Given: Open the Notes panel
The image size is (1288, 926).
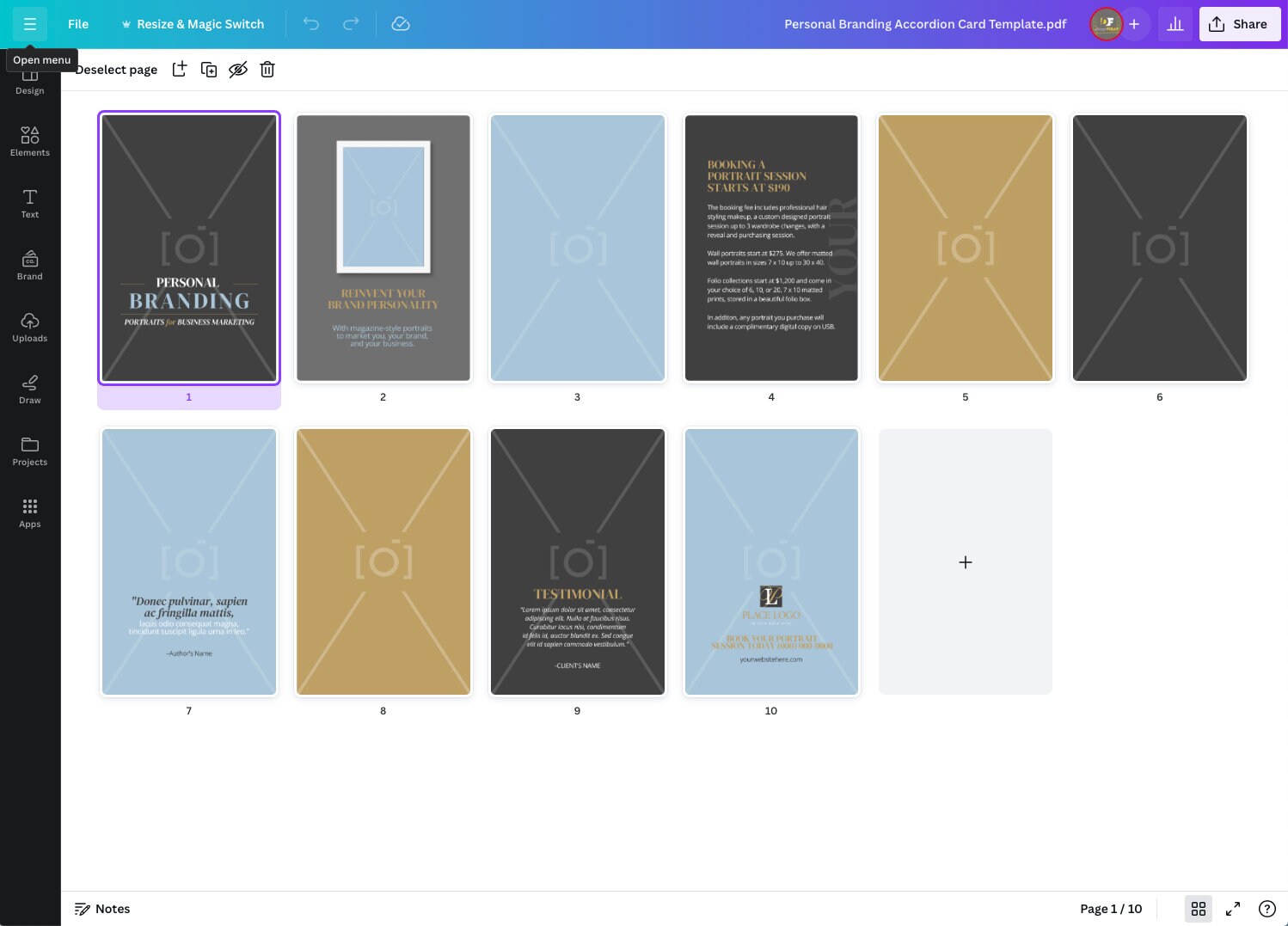Looking at the screenshot, I should point(102,909).
